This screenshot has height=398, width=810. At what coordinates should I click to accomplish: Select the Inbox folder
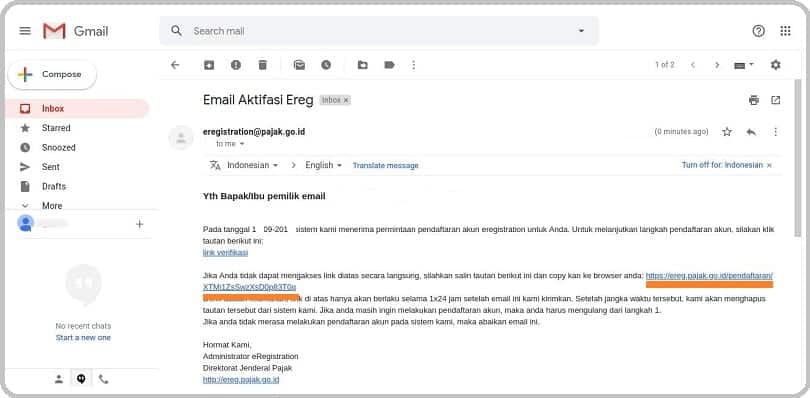click(77, 109)
